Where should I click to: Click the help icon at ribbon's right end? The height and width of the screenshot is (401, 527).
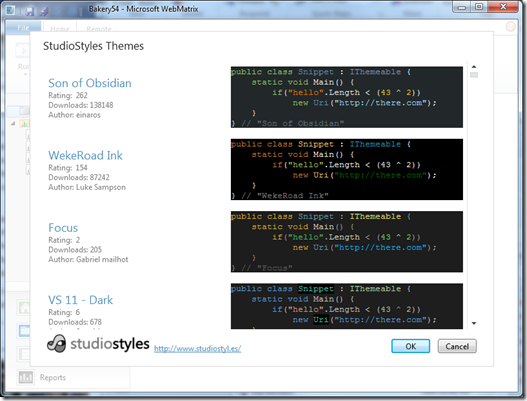point(511,27)
